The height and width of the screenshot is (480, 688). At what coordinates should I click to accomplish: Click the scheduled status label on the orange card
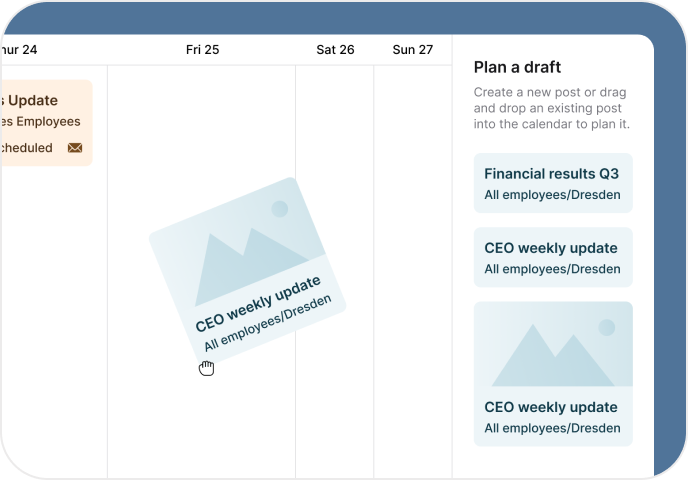click(x=27, y=148)
